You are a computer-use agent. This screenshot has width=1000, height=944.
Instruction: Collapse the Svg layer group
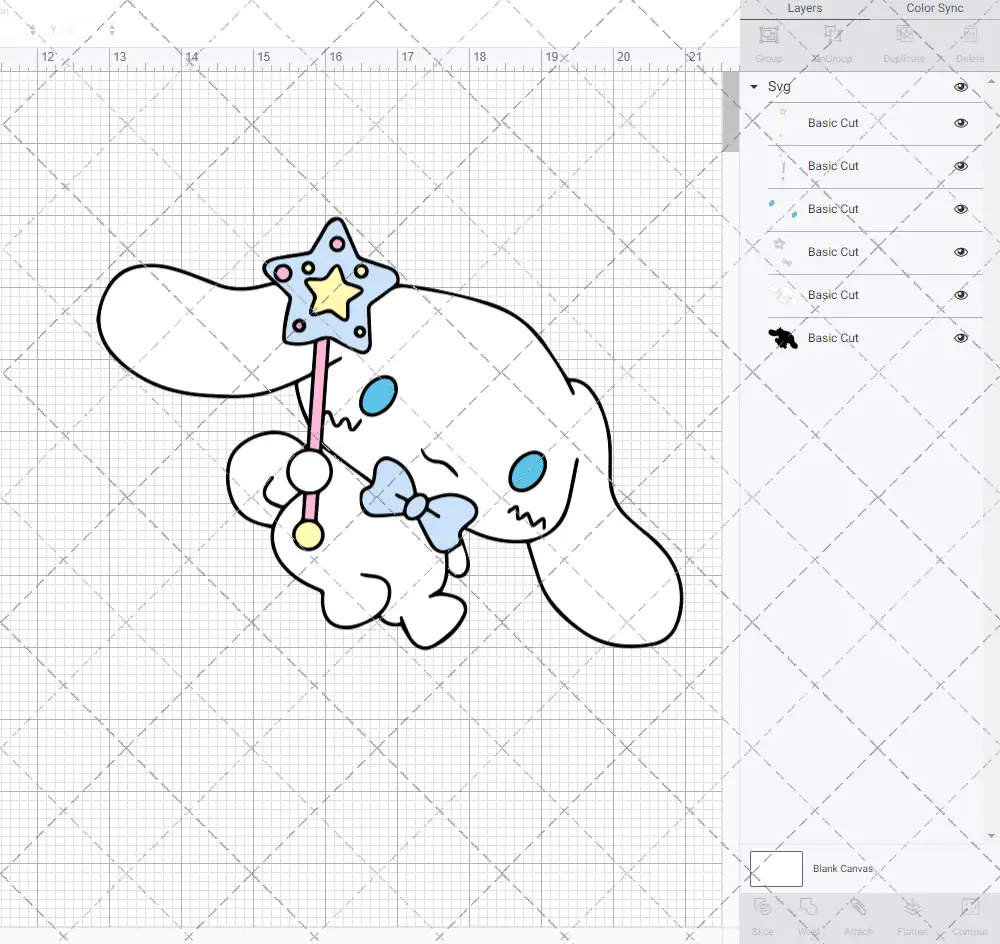[753, 87]
